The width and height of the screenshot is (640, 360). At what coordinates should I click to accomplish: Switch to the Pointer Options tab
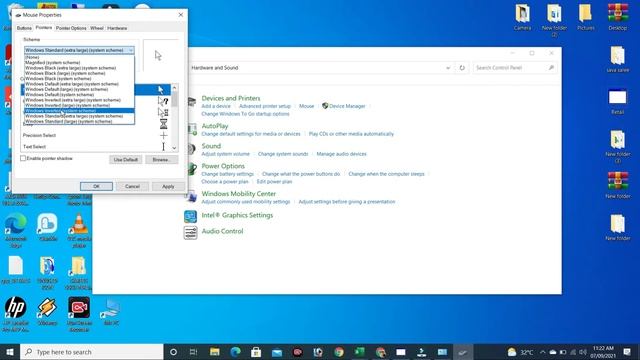pyautogui.click(x=71, y=28)
